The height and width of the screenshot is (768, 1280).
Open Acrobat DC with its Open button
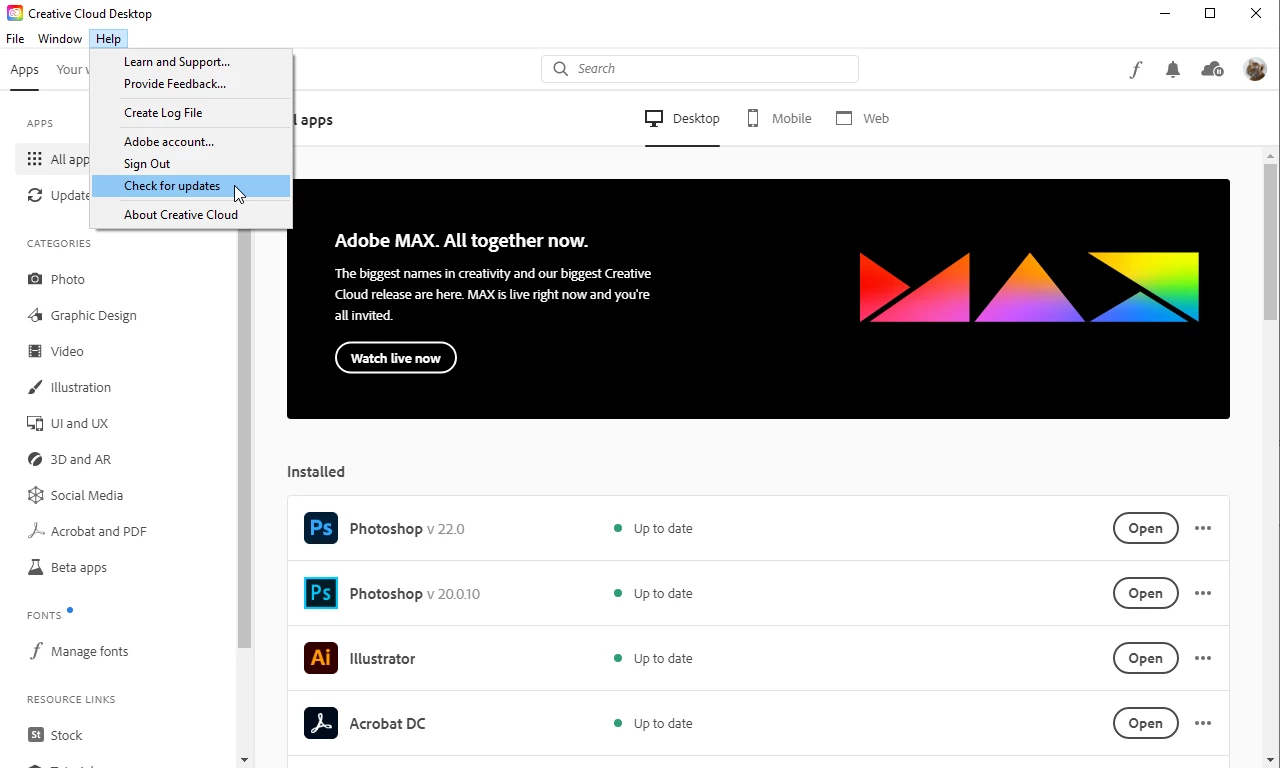pyautogui.click(x=1145, y=723)
